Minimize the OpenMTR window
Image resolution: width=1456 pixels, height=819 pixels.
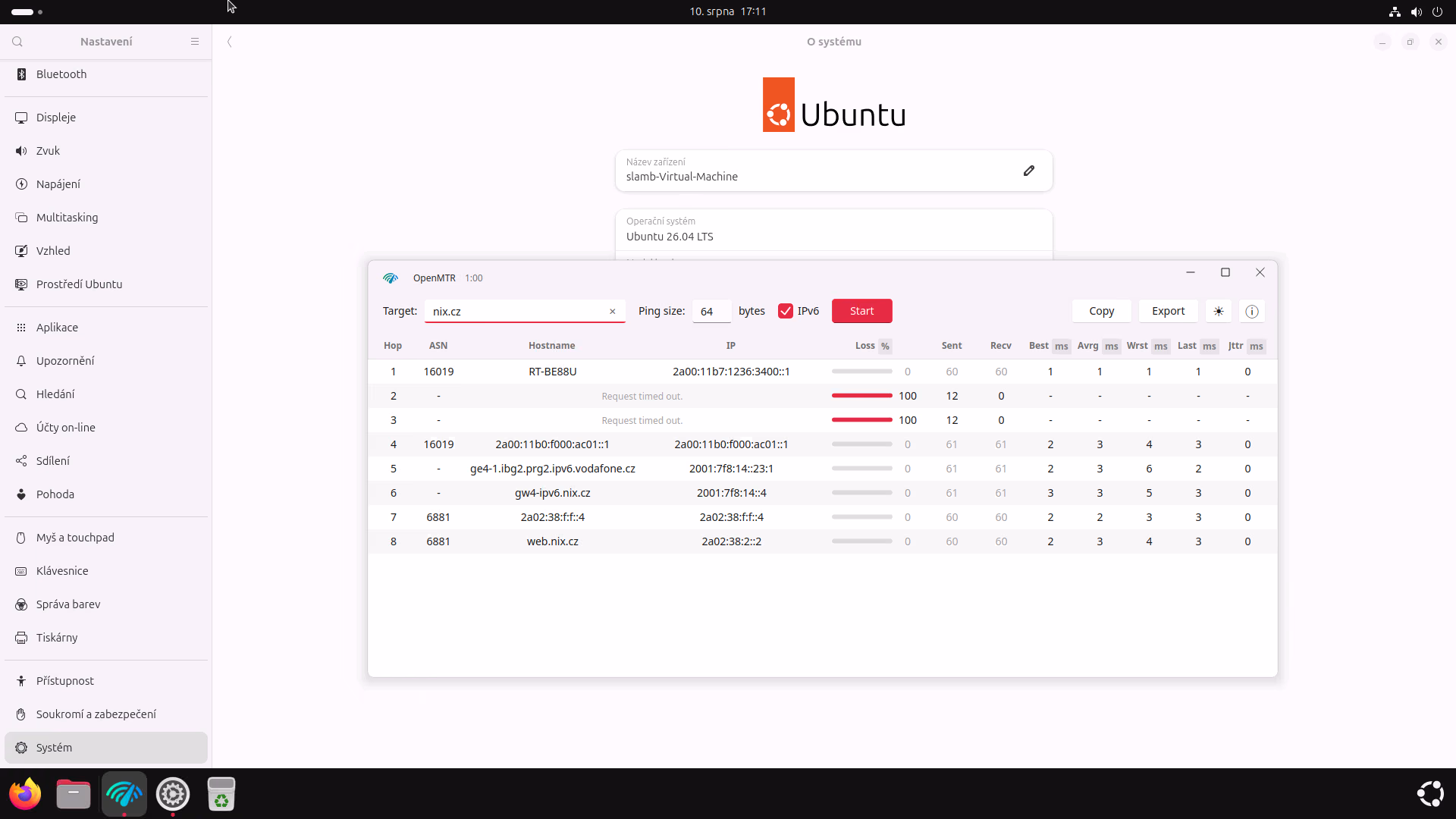coord(1191,272)
